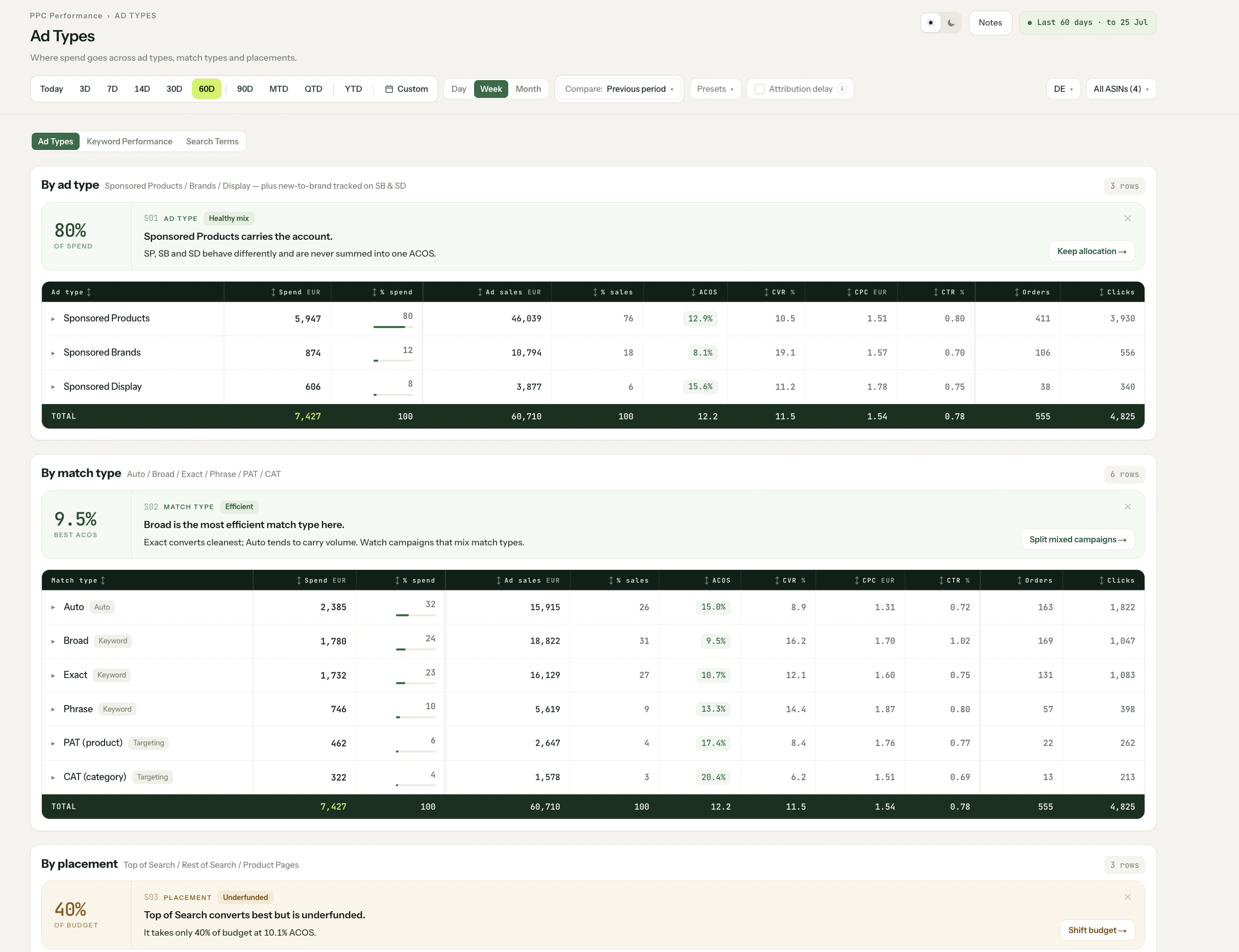Sort match type table by Clicks
The image size is (1239, 952).
[x=1116, y=580]
